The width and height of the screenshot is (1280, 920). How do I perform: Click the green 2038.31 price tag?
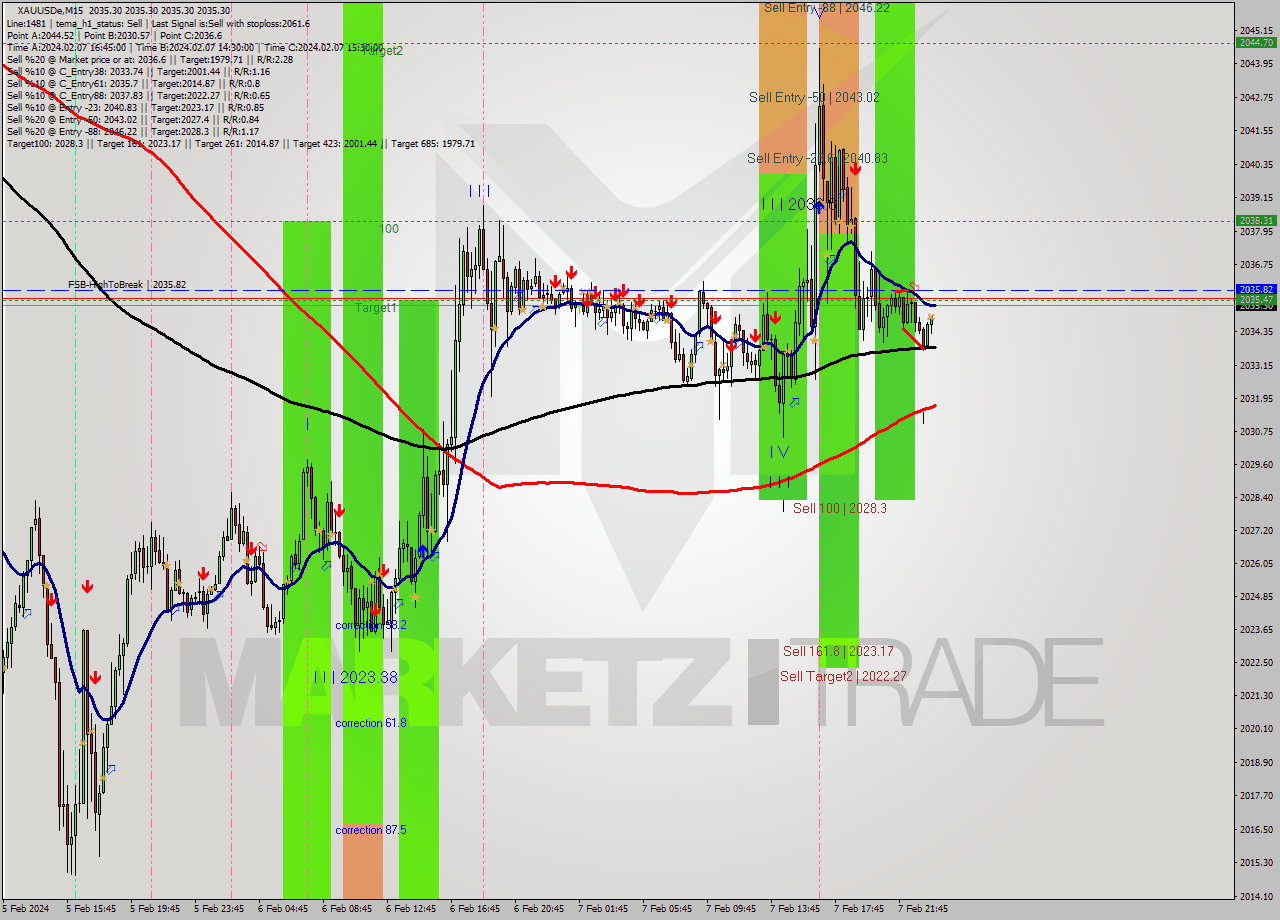(1256, 220)
